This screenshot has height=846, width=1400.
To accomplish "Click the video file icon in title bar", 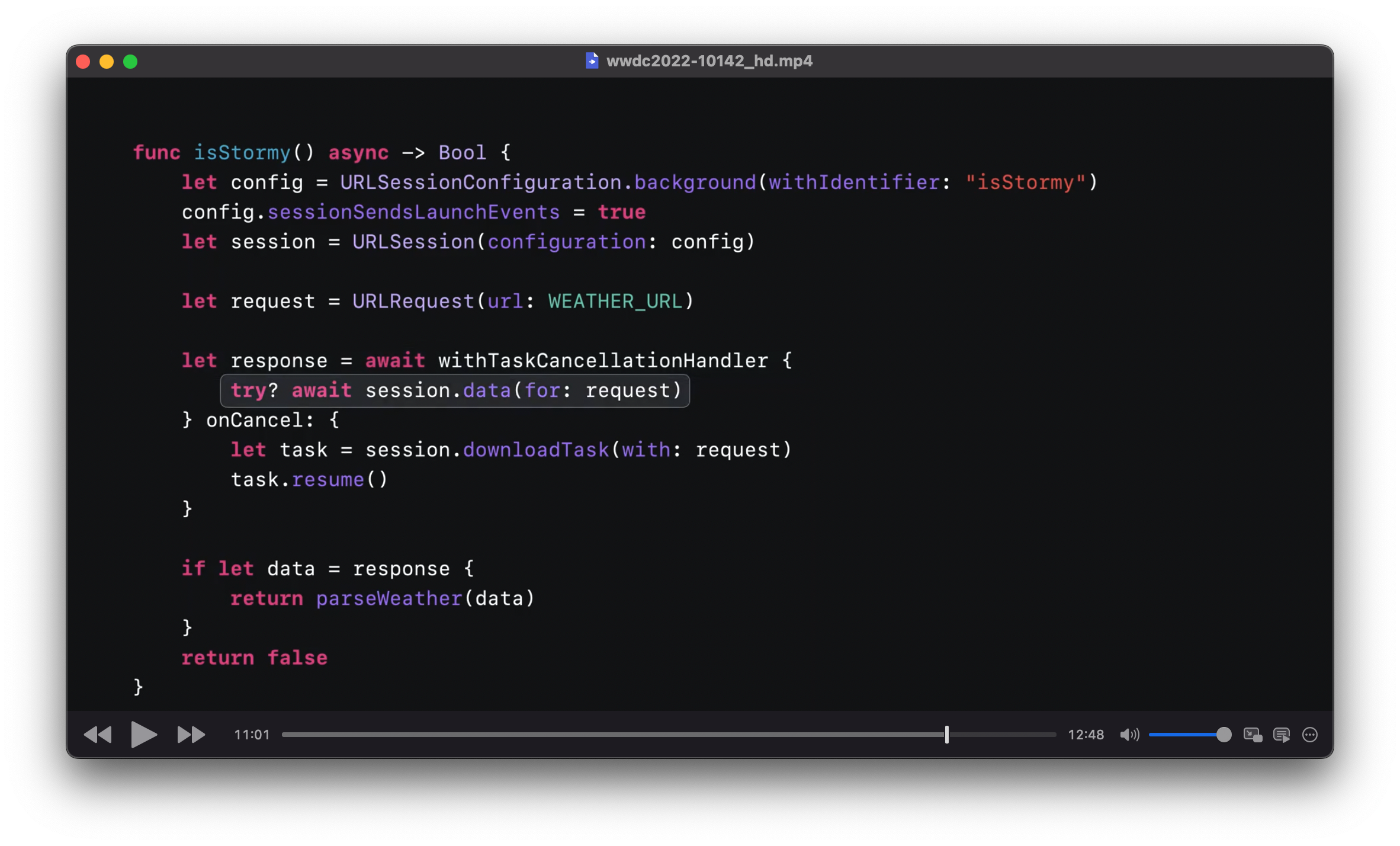I will tap(592, 61).
